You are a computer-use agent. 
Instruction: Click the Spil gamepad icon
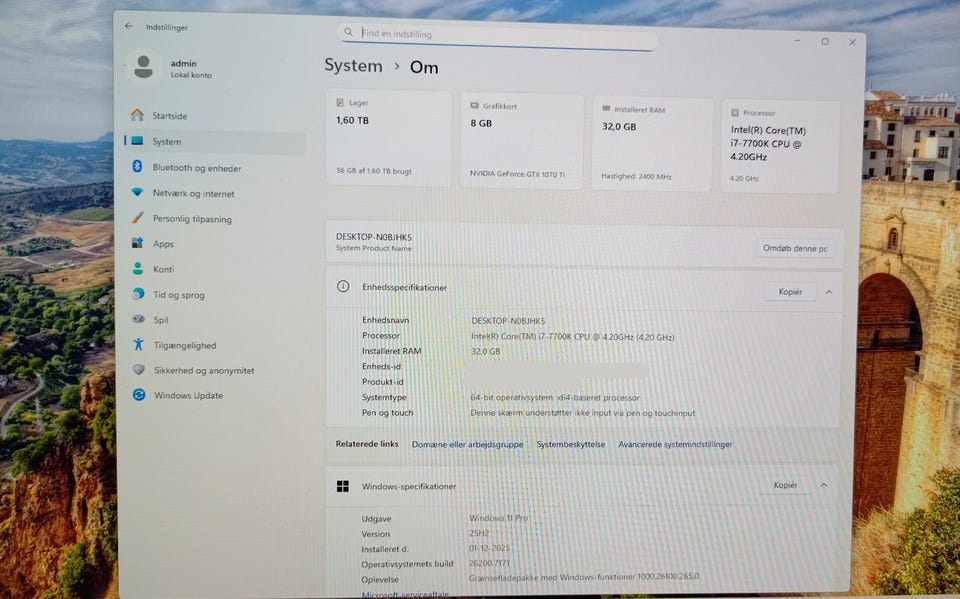click(139, 319)
